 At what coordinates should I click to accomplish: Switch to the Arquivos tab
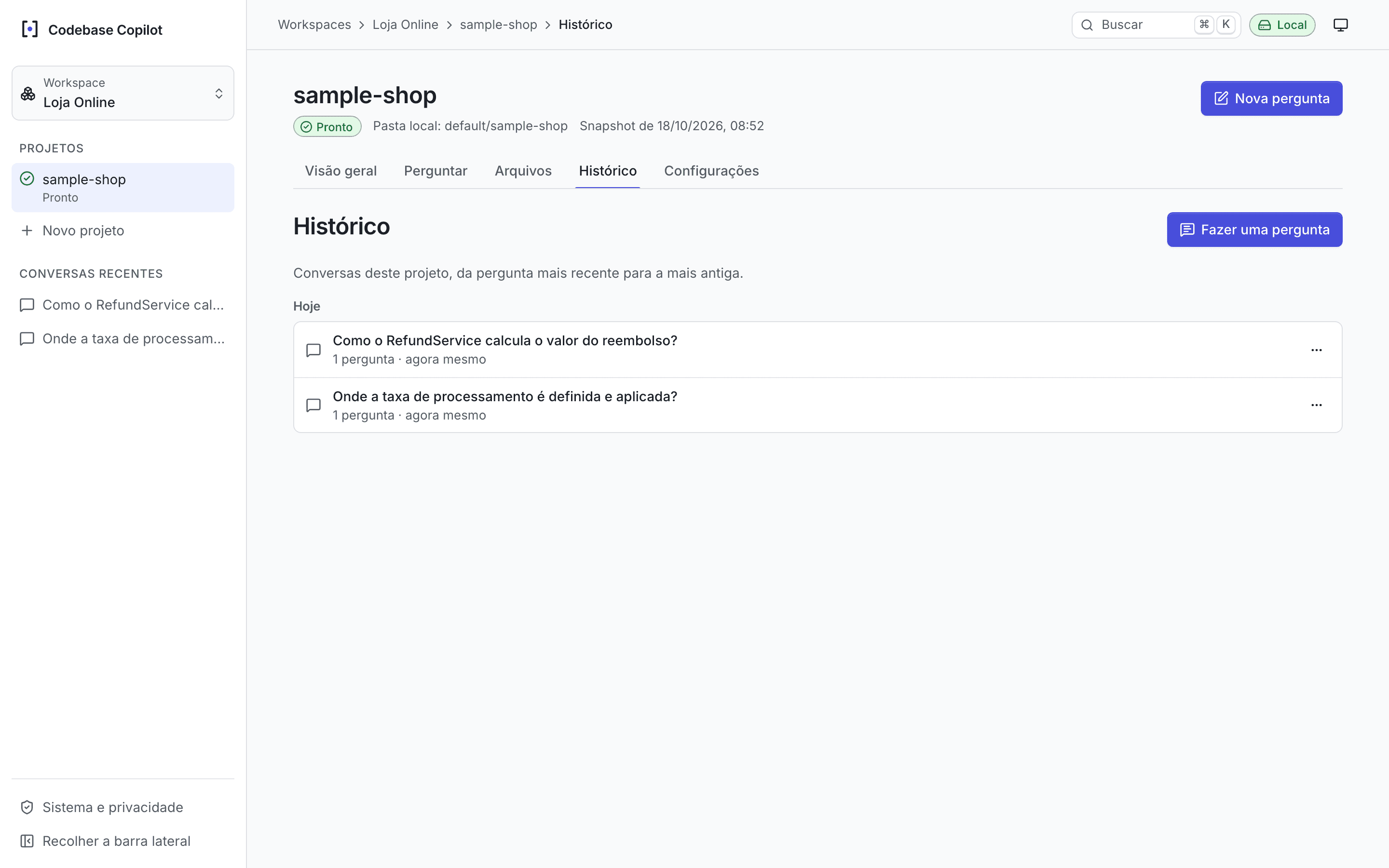(523, 171)
